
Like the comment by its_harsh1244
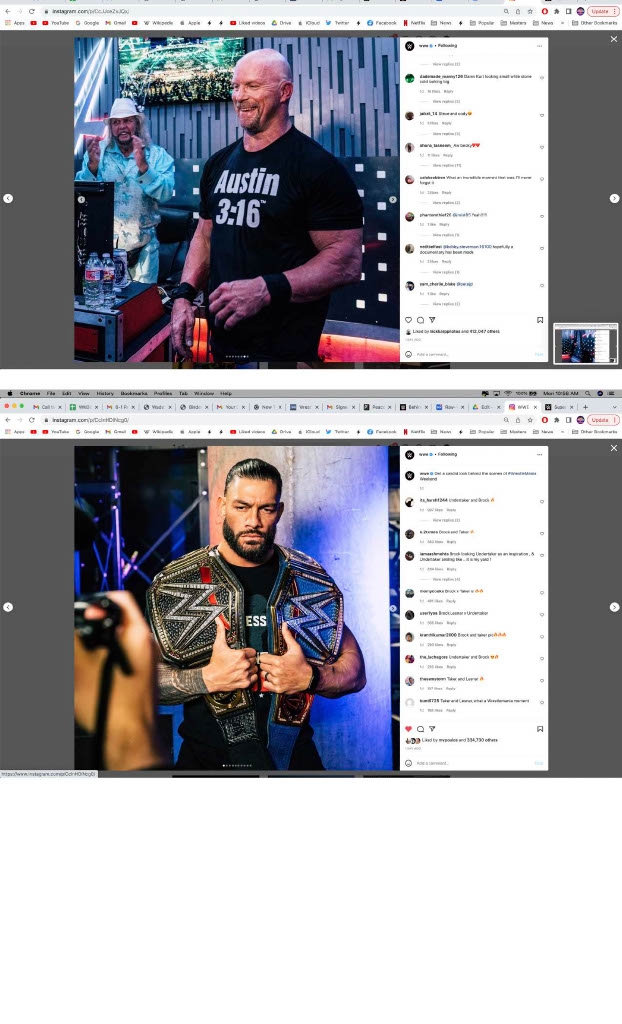coord(542,502)
